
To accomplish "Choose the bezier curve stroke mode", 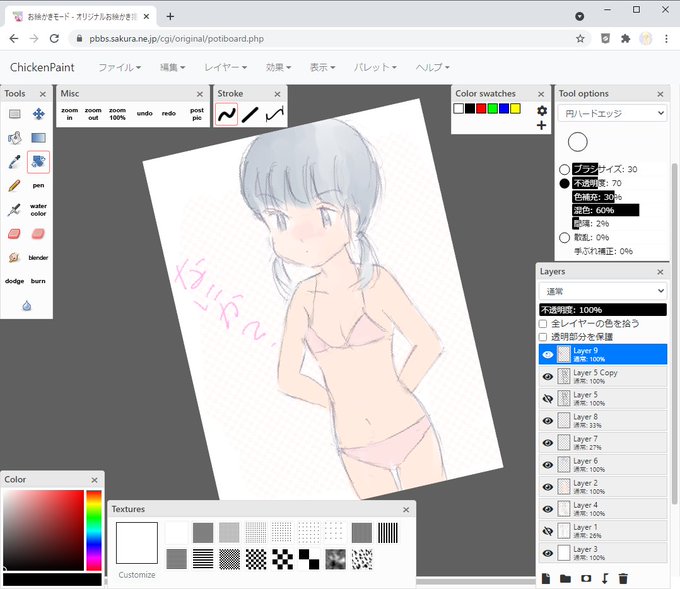I will (x=275, y=115).
